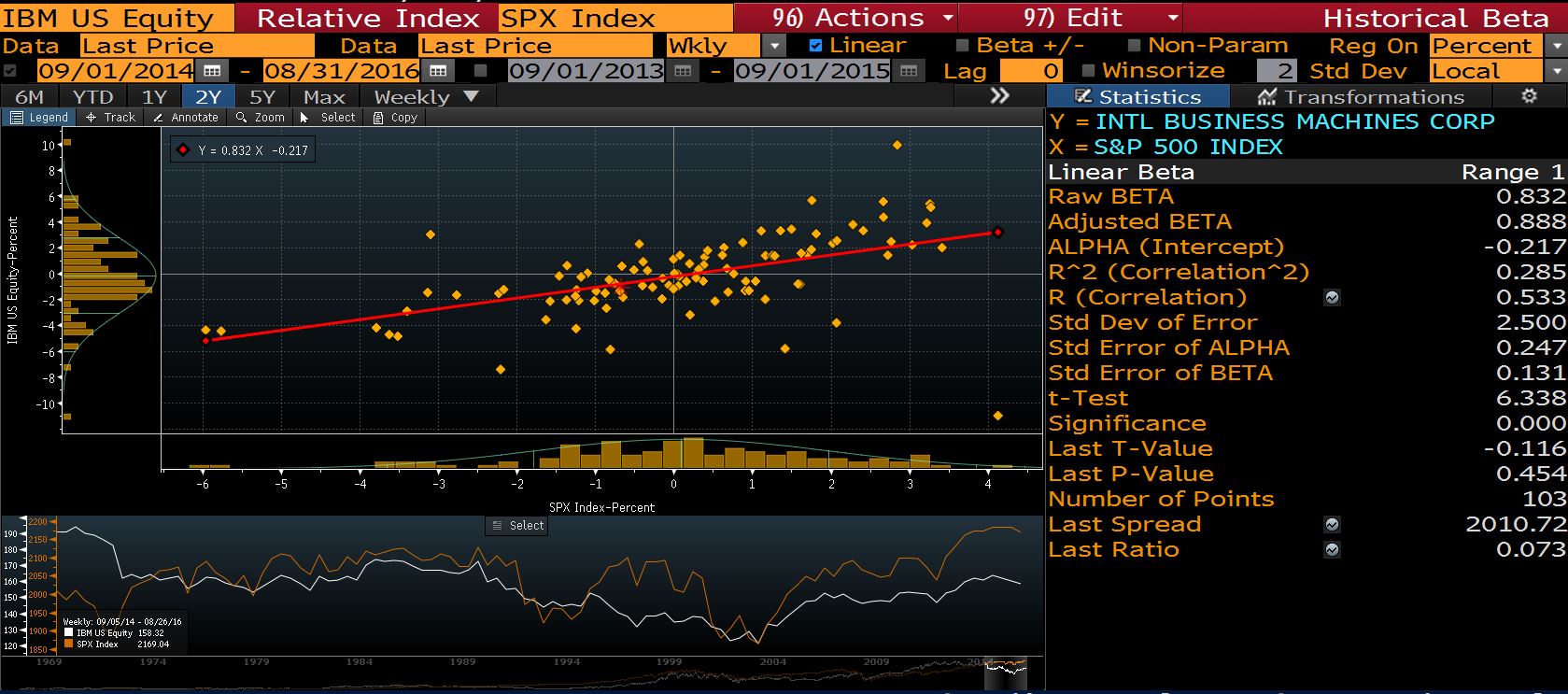Click the Select button on the lower price chart
Image resolution: width=1568 pixels, height=694 pixels.
[517, 526]
